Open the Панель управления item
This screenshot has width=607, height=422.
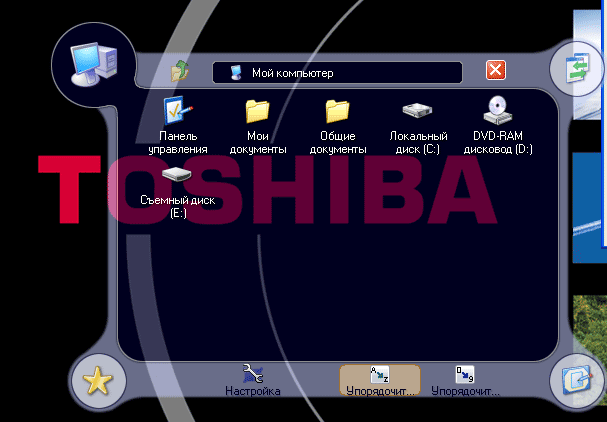178,125
